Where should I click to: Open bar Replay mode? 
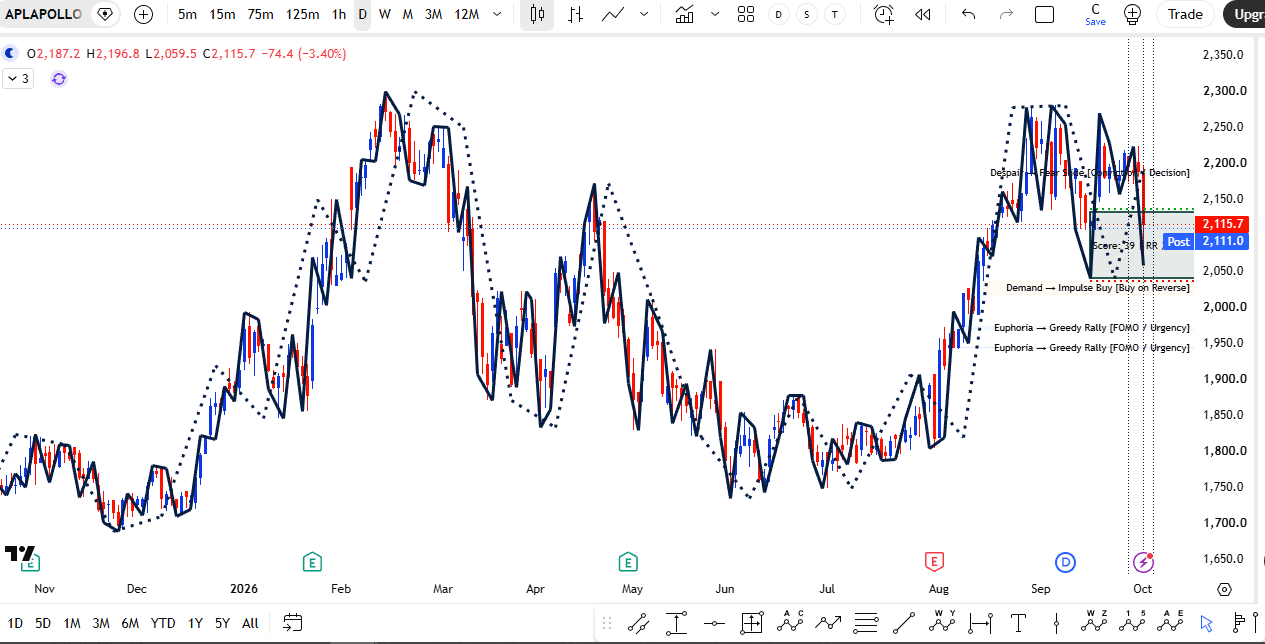(x=923, y=14)
